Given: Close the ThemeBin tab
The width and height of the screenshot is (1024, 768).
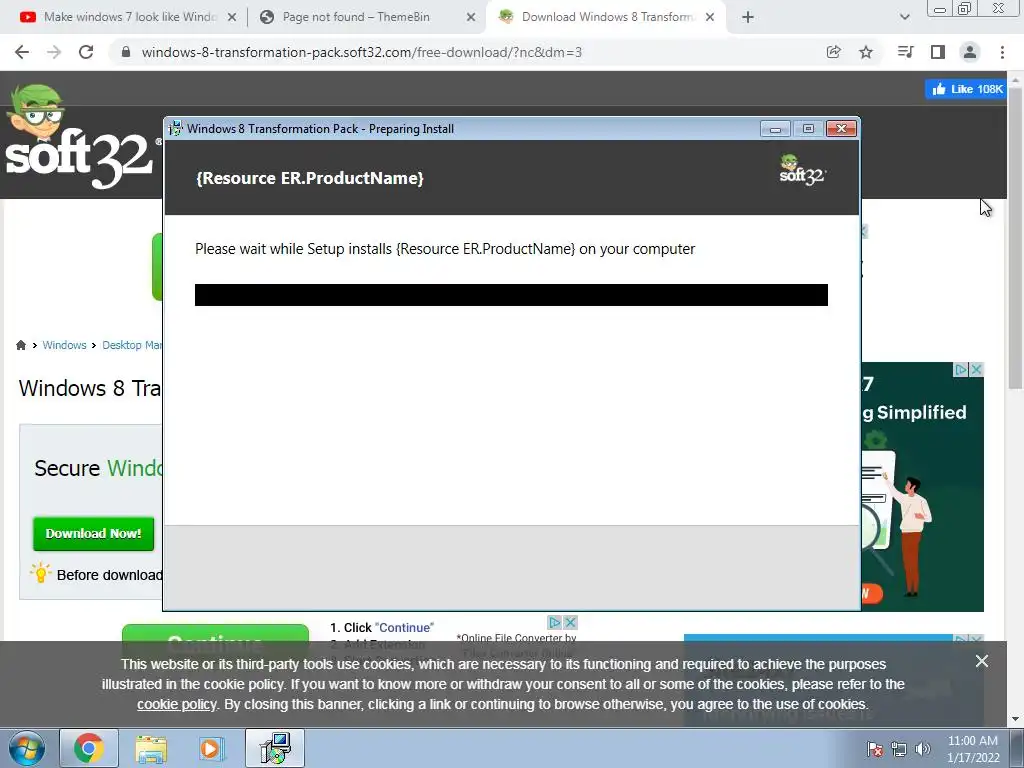Looking at the screenshot, I should pos(471,18).
